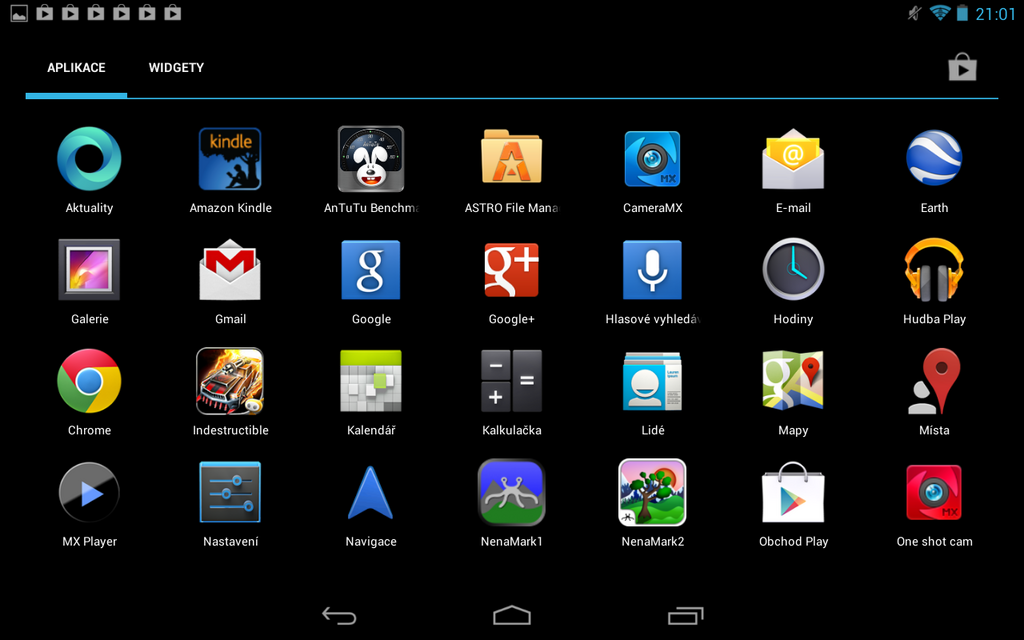Open Google Chrome
The image size is (1024, 640).
click(89, 381)
